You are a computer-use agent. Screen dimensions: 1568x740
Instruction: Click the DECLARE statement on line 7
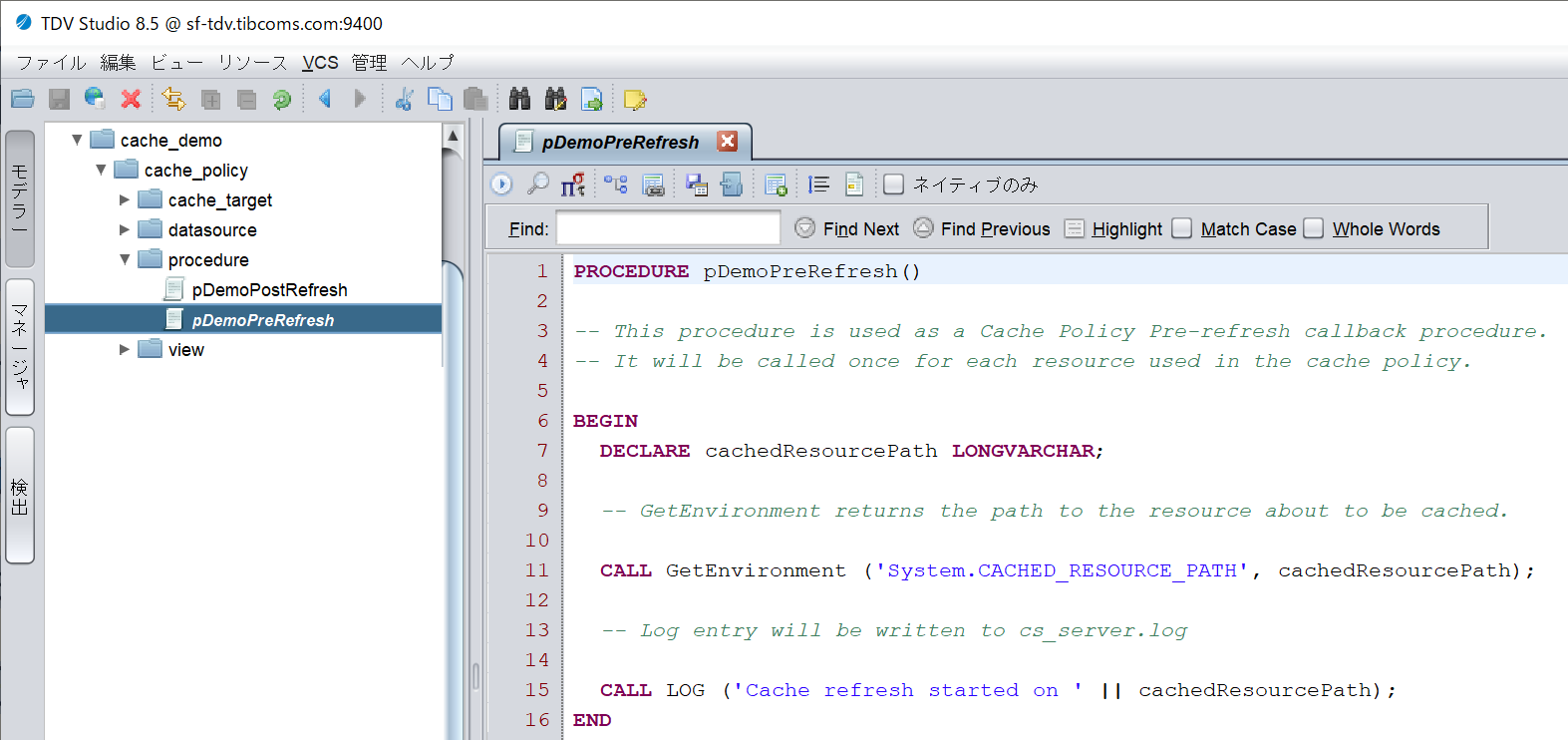[851, 451]
